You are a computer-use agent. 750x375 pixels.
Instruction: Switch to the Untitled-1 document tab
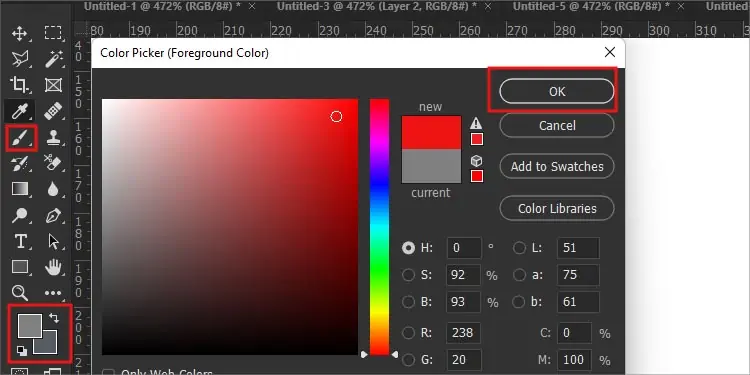pos(162,6)
